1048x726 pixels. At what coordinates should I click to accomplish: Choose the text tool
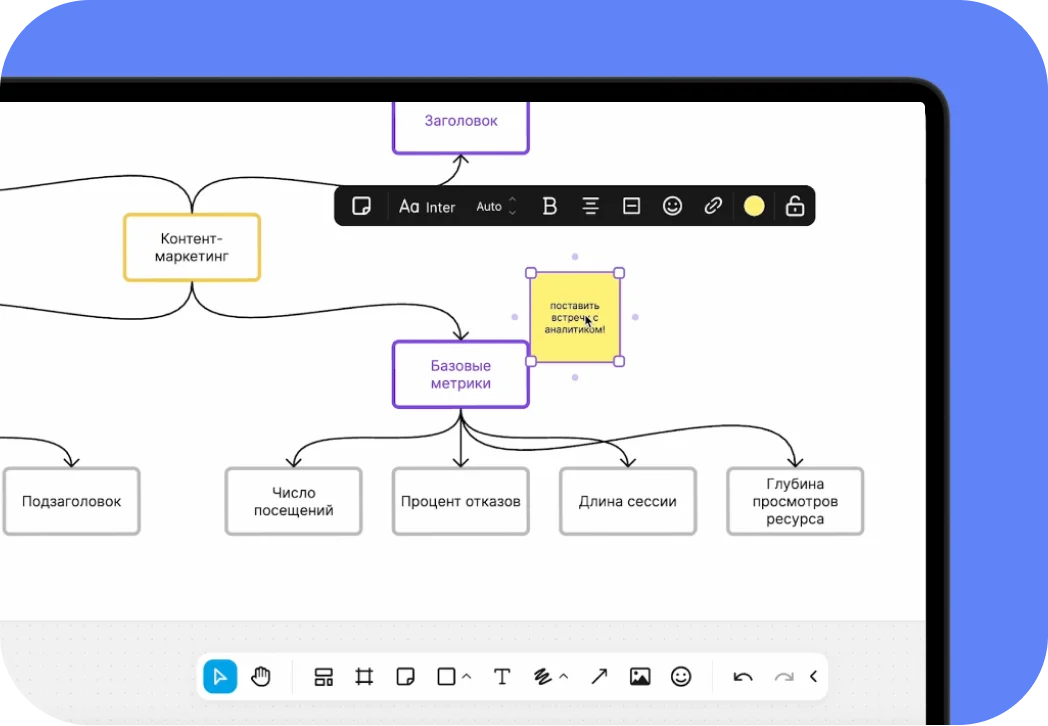tap(502, 677)
